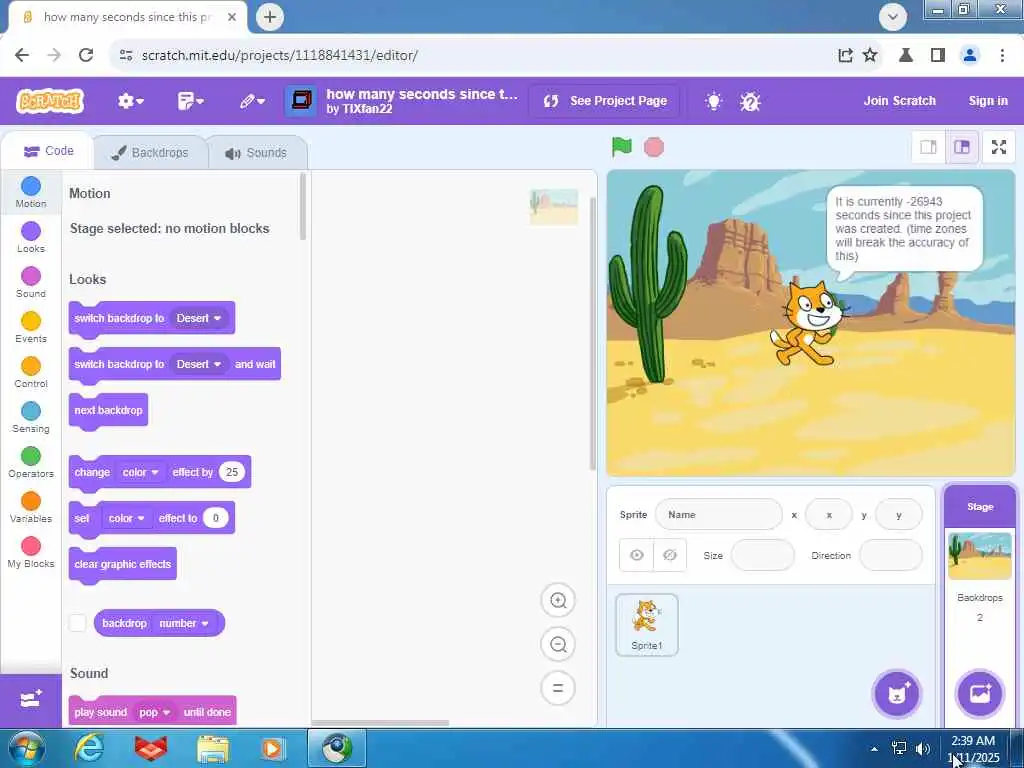Open the Settings gear menu

pos(131,101)
